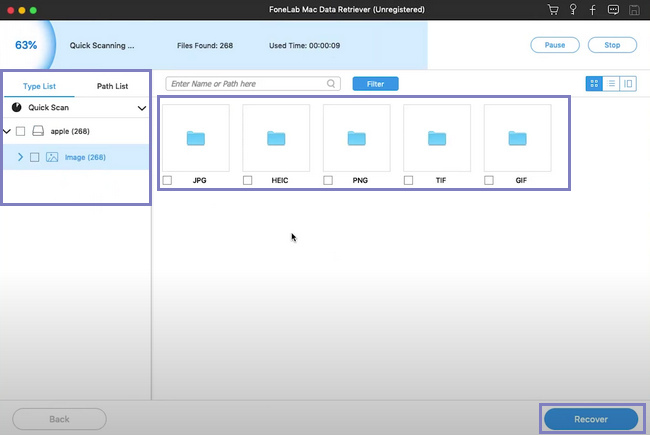Select the apple (268) label
The image size is (650, 435).
point(70,131)
